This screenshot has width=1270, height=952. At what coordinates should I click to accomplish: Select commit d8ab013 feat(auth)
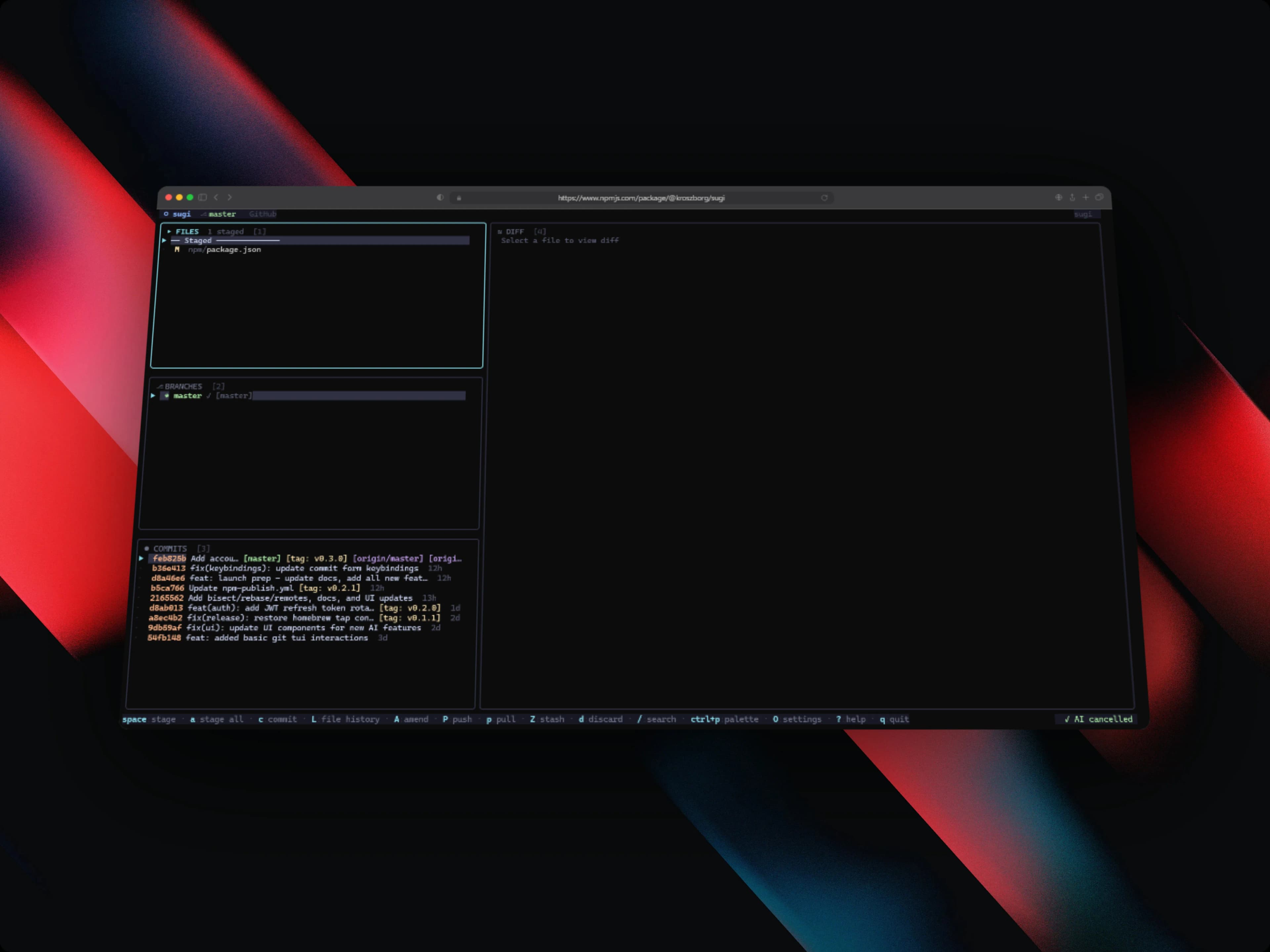click(x=304, y=608)
